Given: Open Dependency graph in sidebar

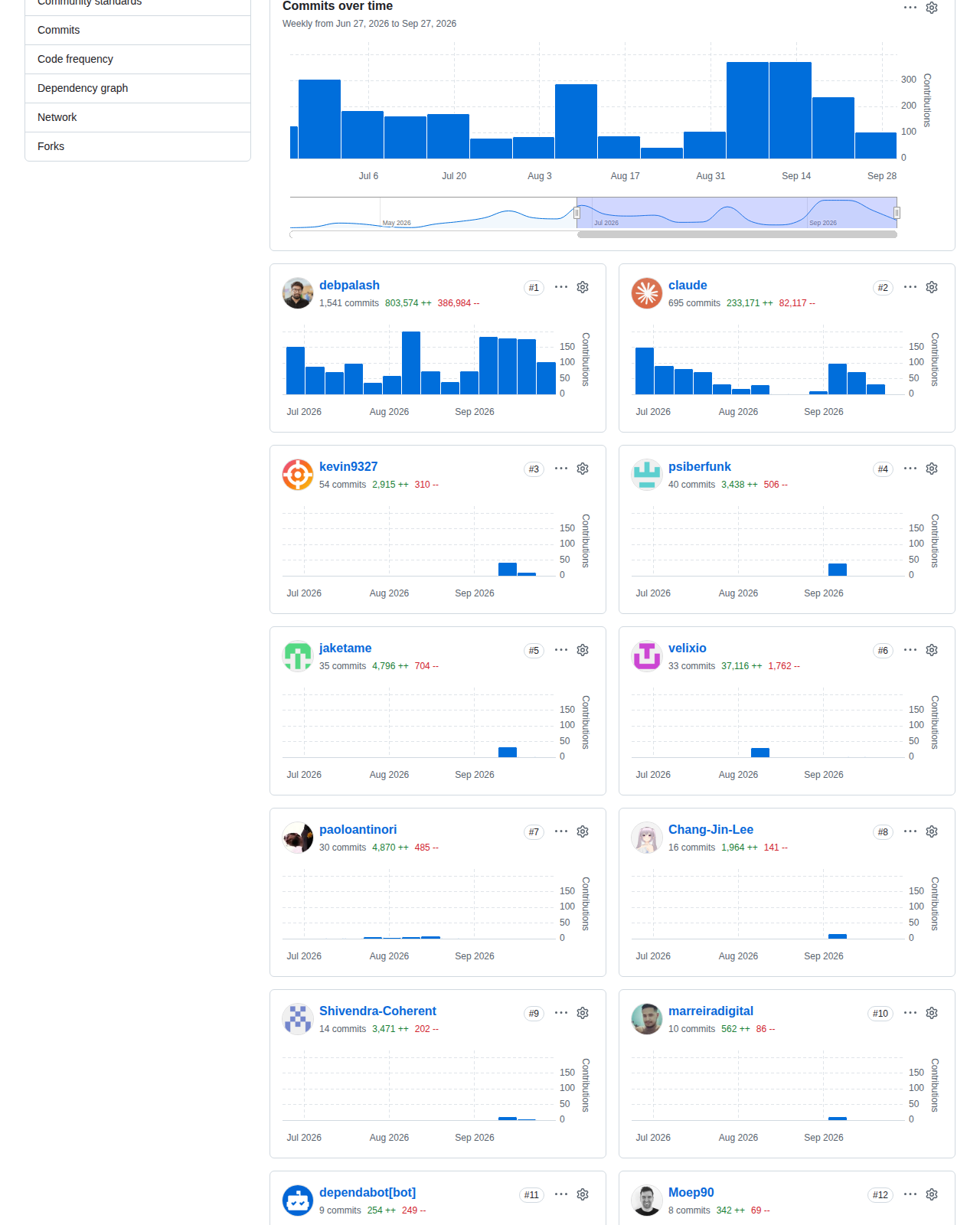Looking at the screenshot, I should [138, 88].
